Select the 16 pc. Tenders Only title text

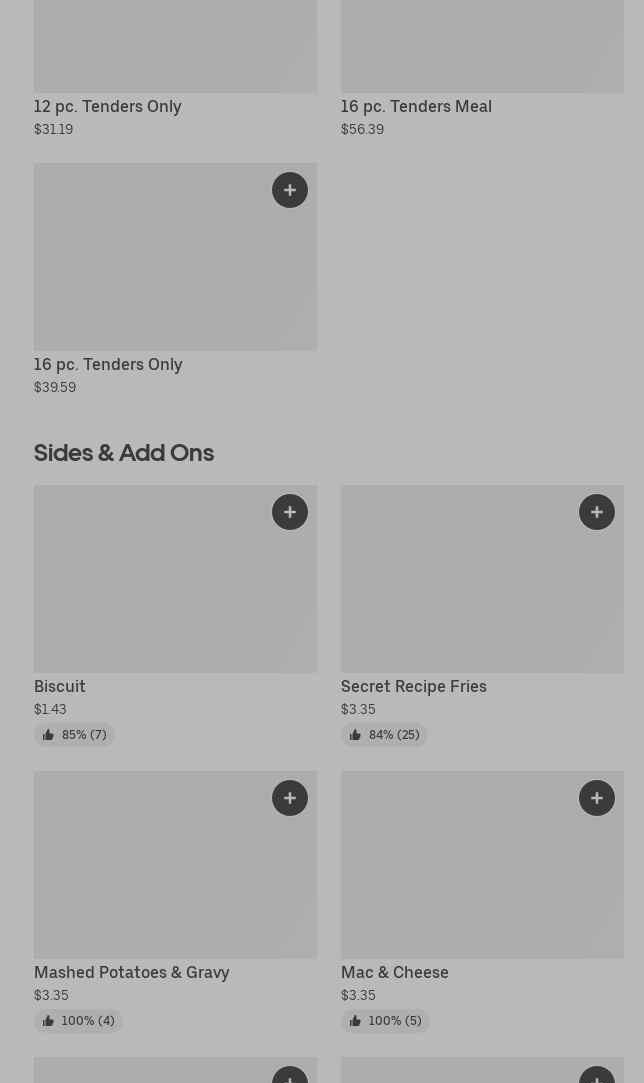[x=108, y=364]
